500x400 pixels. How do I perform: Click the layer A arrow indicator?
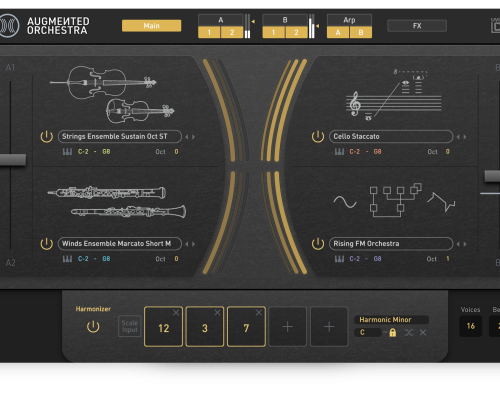[x=253, y=22]
